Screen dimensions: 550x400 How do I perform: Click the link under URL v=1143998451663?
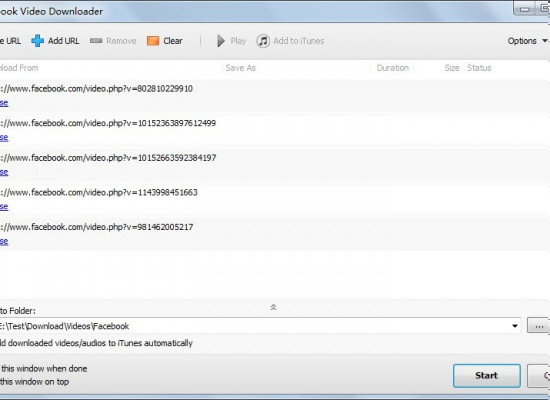click(4, 207)
